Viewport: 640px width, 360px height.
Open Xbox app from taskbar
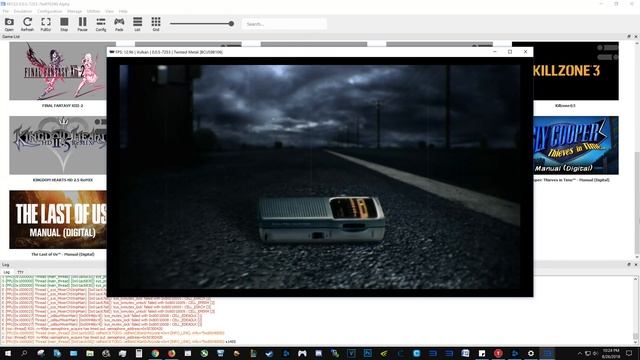[204, 353]
